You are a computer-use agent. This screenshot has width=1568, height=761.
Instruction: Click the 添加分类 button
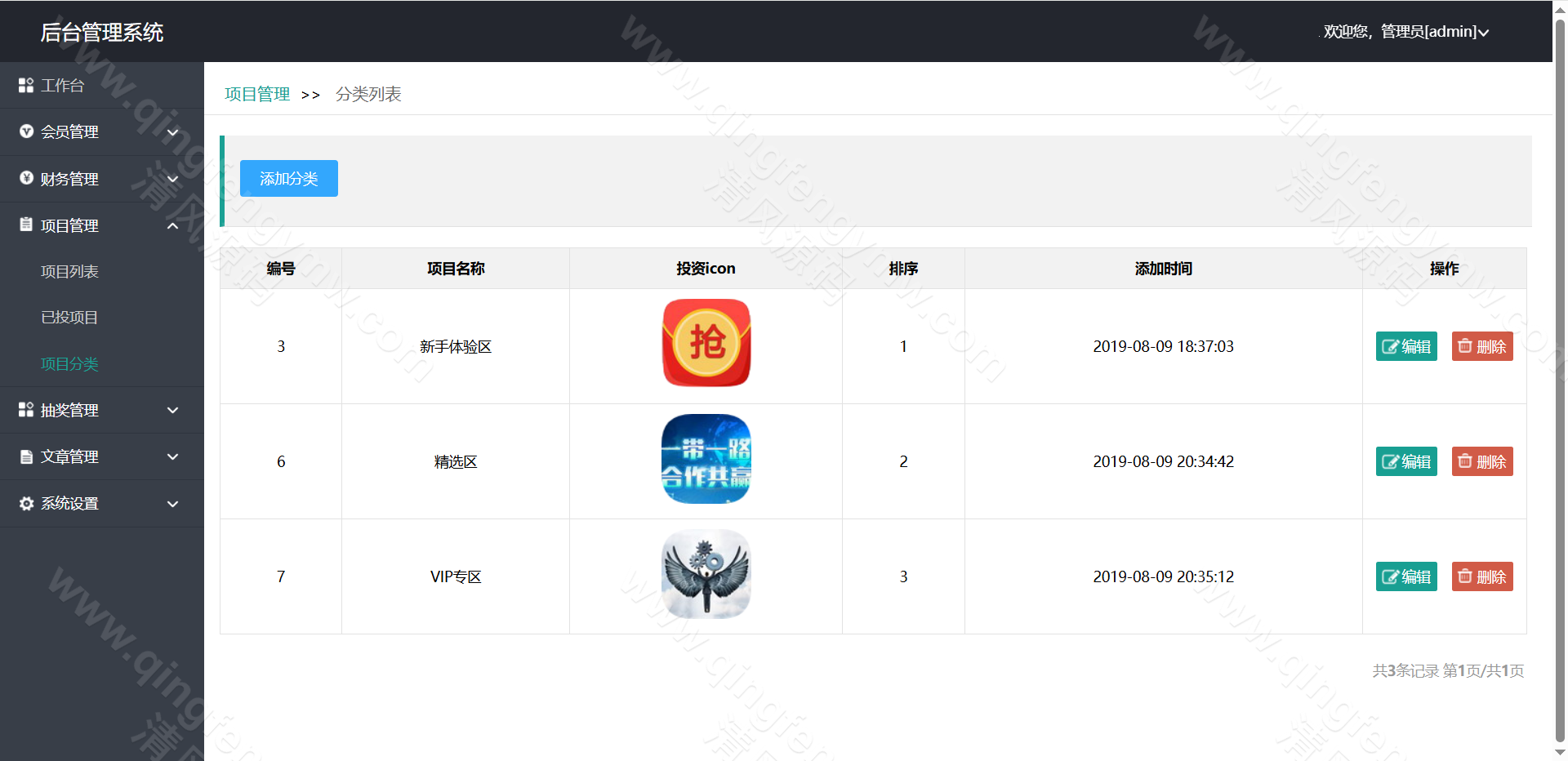click(x=288, y=178)
